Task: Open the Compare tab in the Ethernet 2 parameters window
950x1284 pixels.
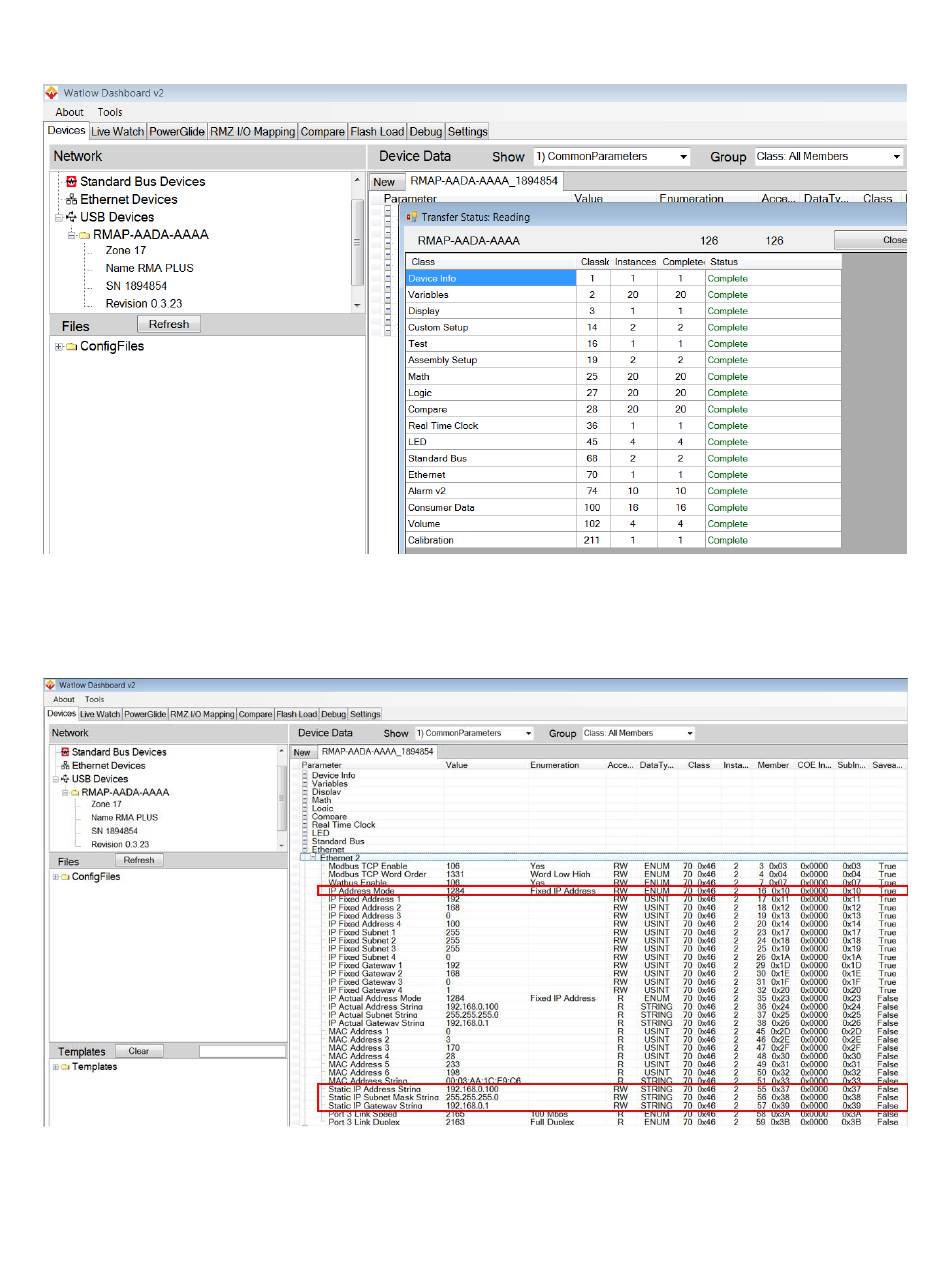Action: pos(256,714)
